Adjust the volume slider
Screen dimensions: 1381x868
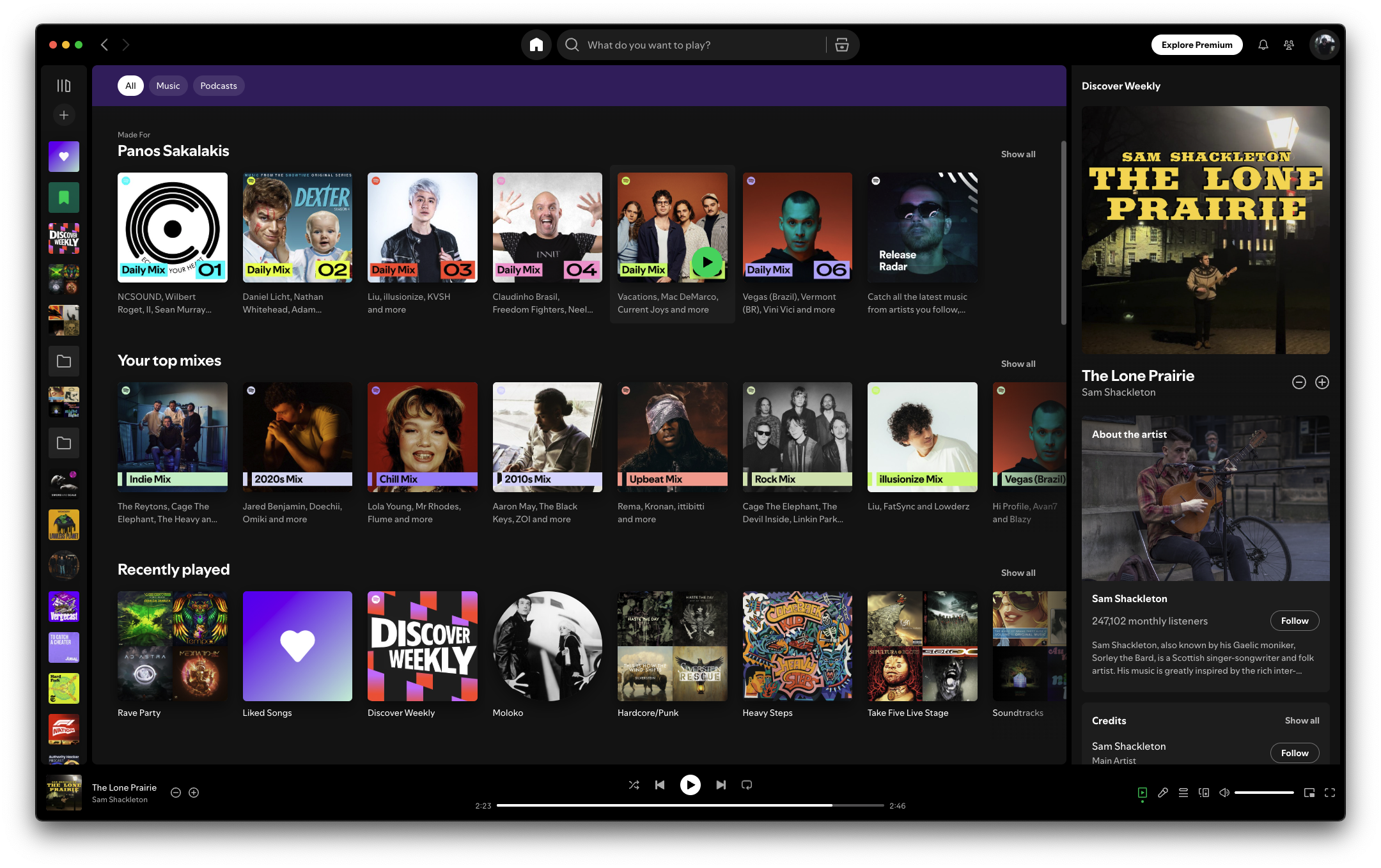(x=1264, y=793)
